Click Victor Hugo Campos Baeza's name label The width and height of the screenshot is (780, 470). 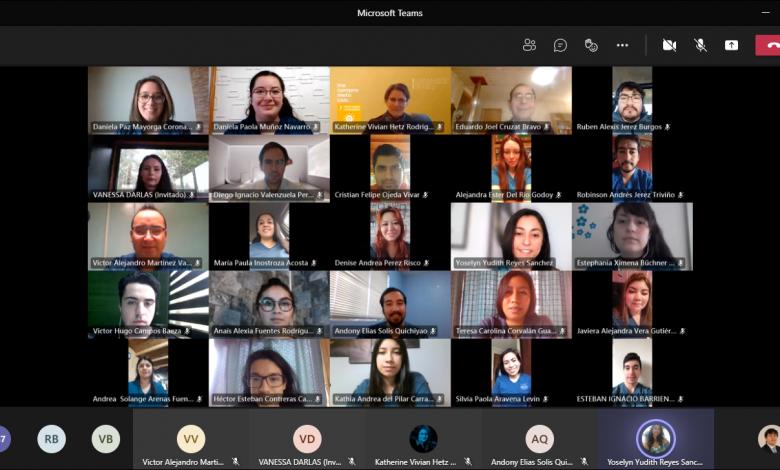[138, 331]
